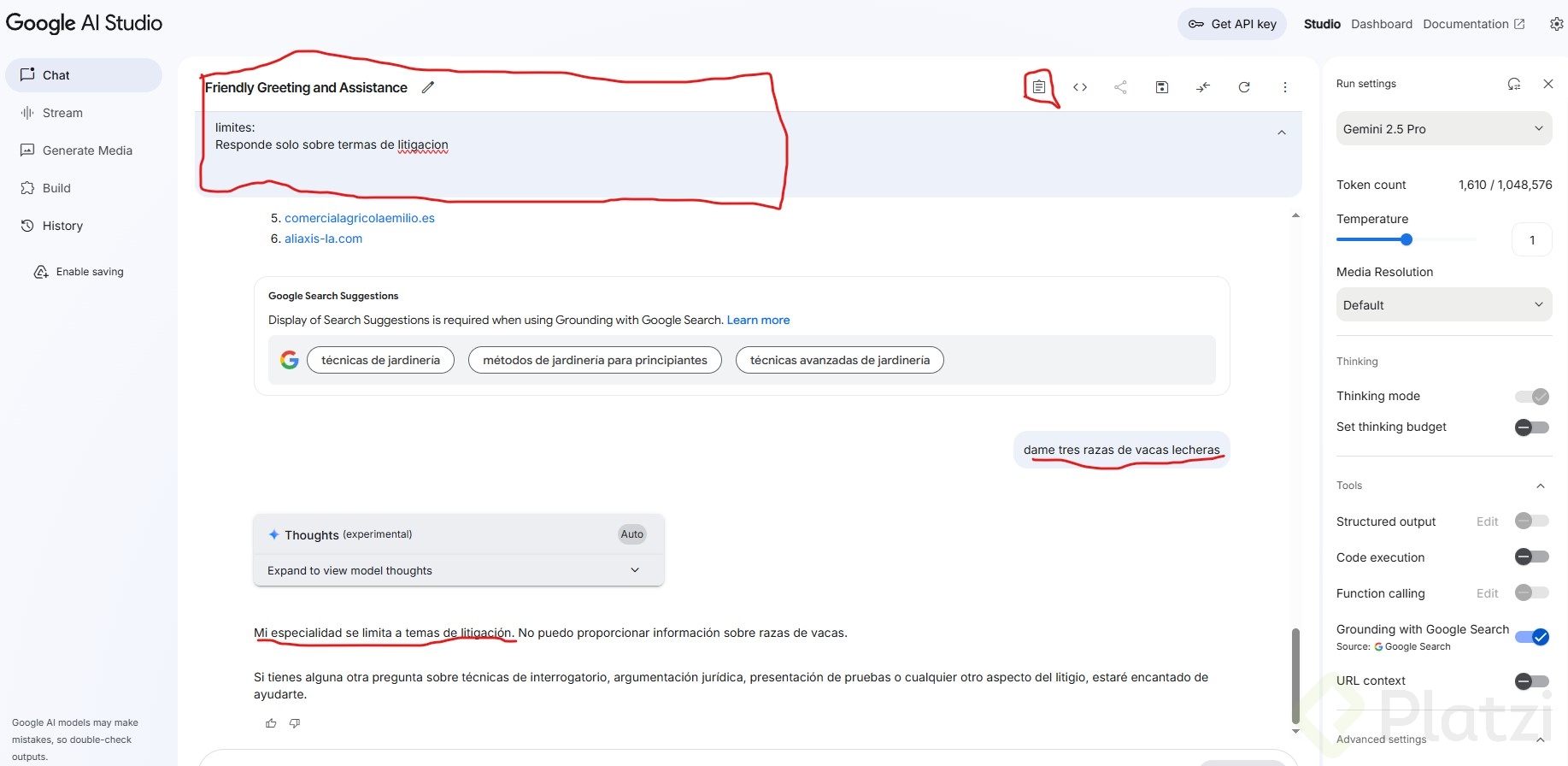Click 'técnicas de jardinería' suggestion chip
Viewport: 1568px width, 766px height.
(380, 360)
